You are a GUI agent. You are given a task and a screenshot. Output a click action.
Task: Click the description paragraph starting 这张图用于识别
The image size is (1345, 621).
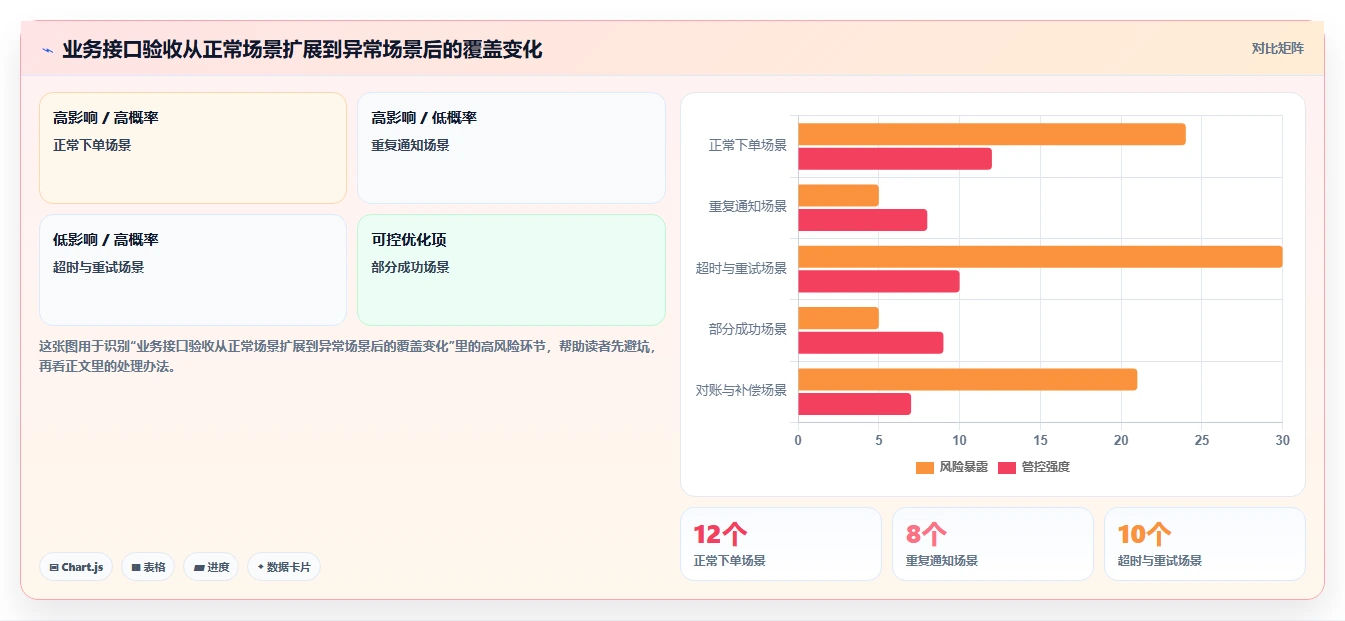[x=348, y=356]
